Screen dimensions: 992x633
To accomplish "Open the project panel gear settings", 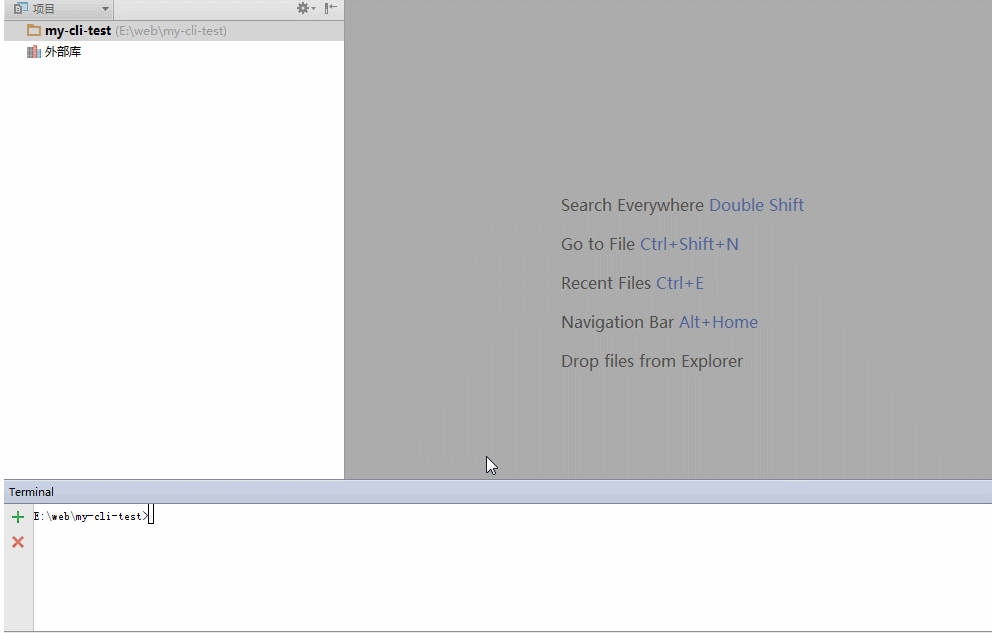I will [x=306, y=8].
